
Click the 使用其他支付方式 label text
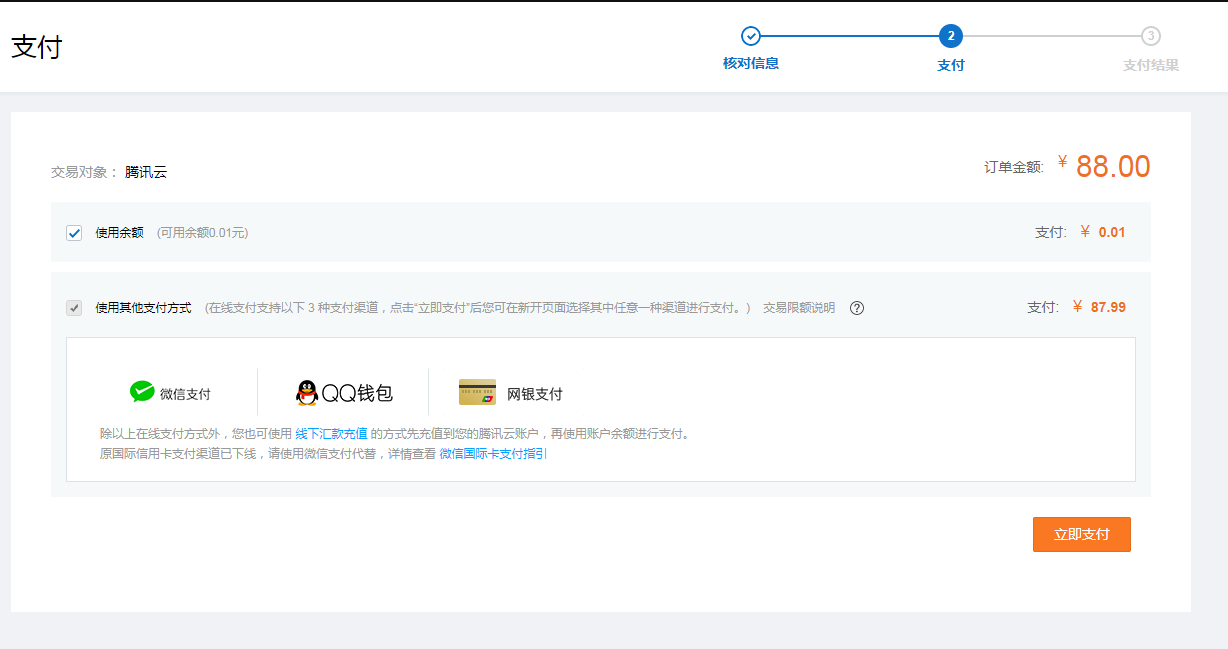(143, 308)
